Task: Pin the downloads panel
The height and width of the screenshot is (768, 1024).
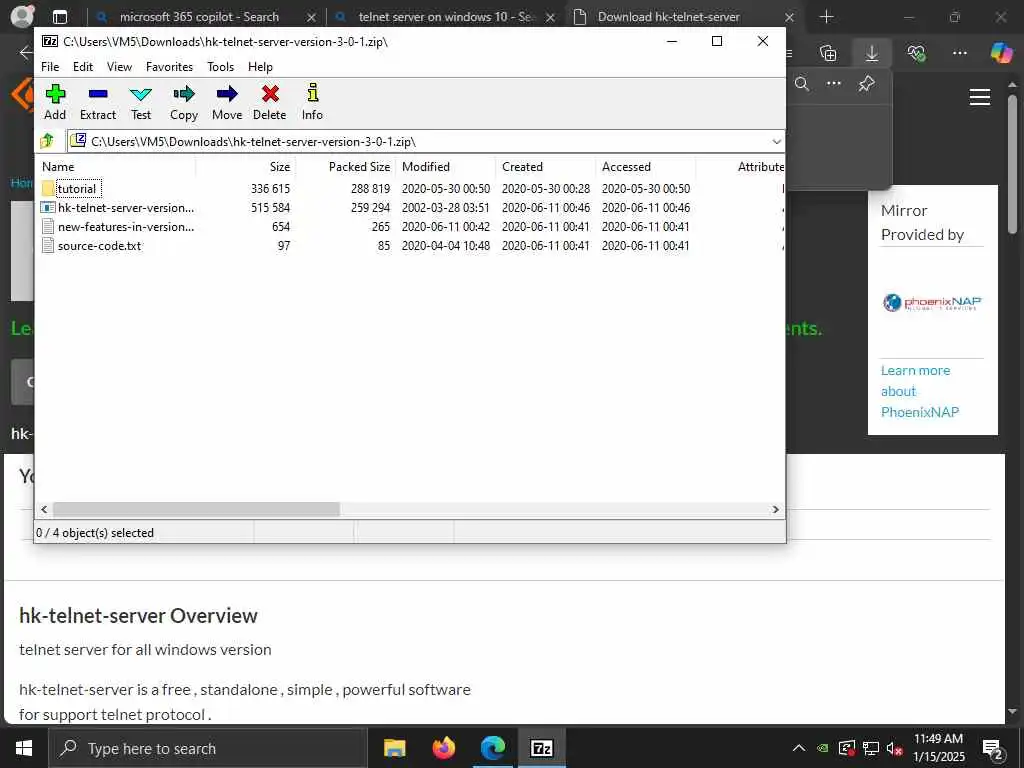Action: [866, 84]
